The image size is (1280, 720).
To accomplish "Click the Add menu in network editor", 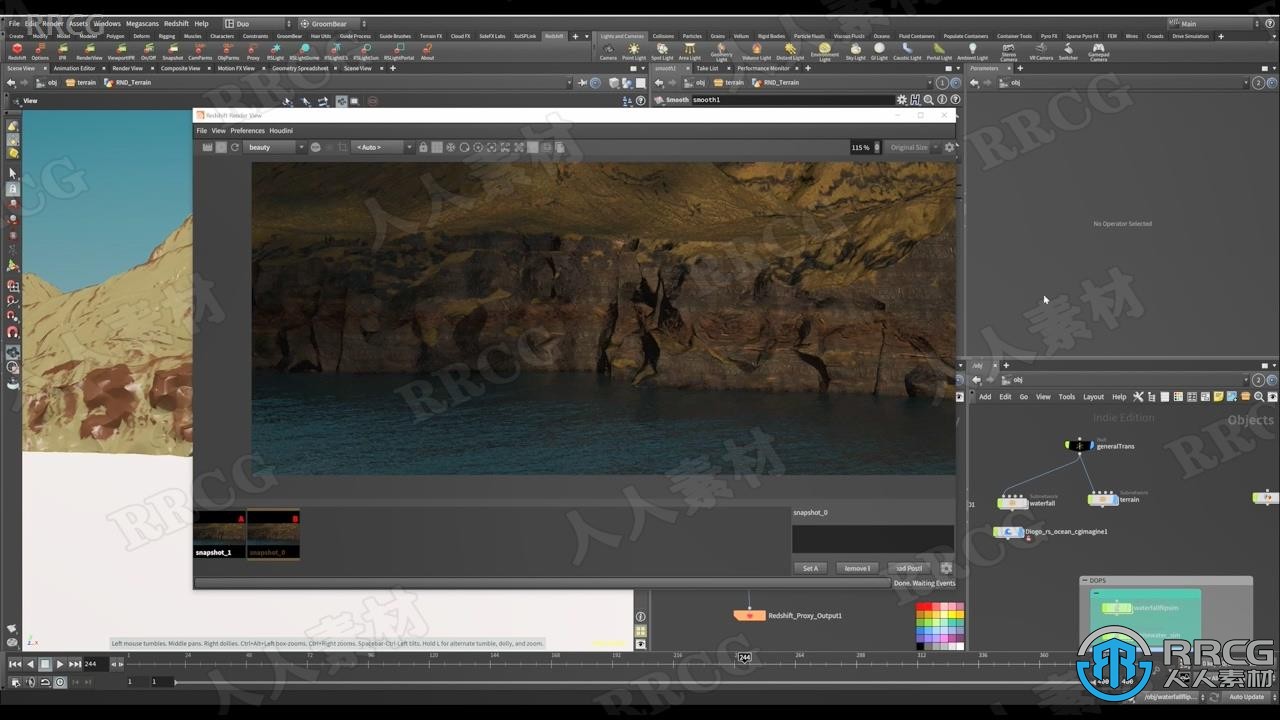I will (x=985, y=397).
